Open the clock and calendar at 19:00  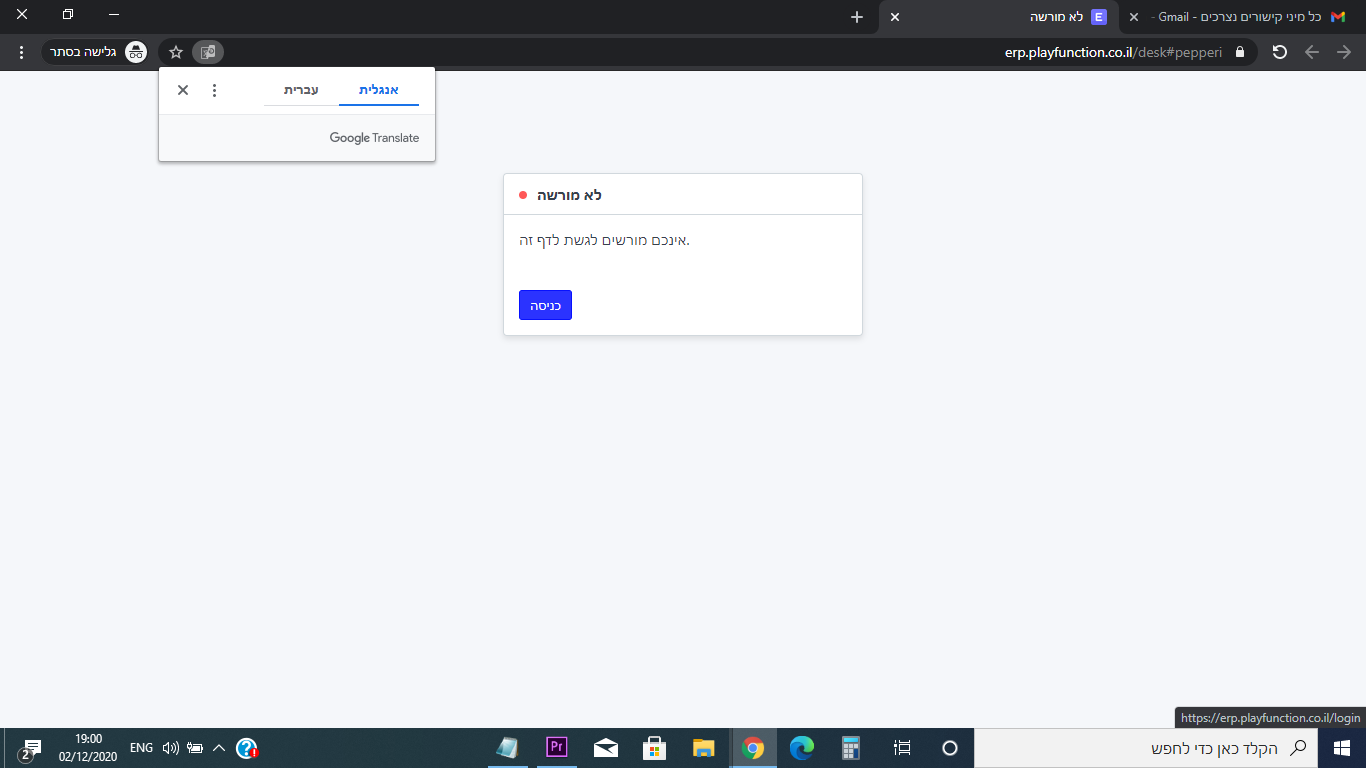click(88, 748)
